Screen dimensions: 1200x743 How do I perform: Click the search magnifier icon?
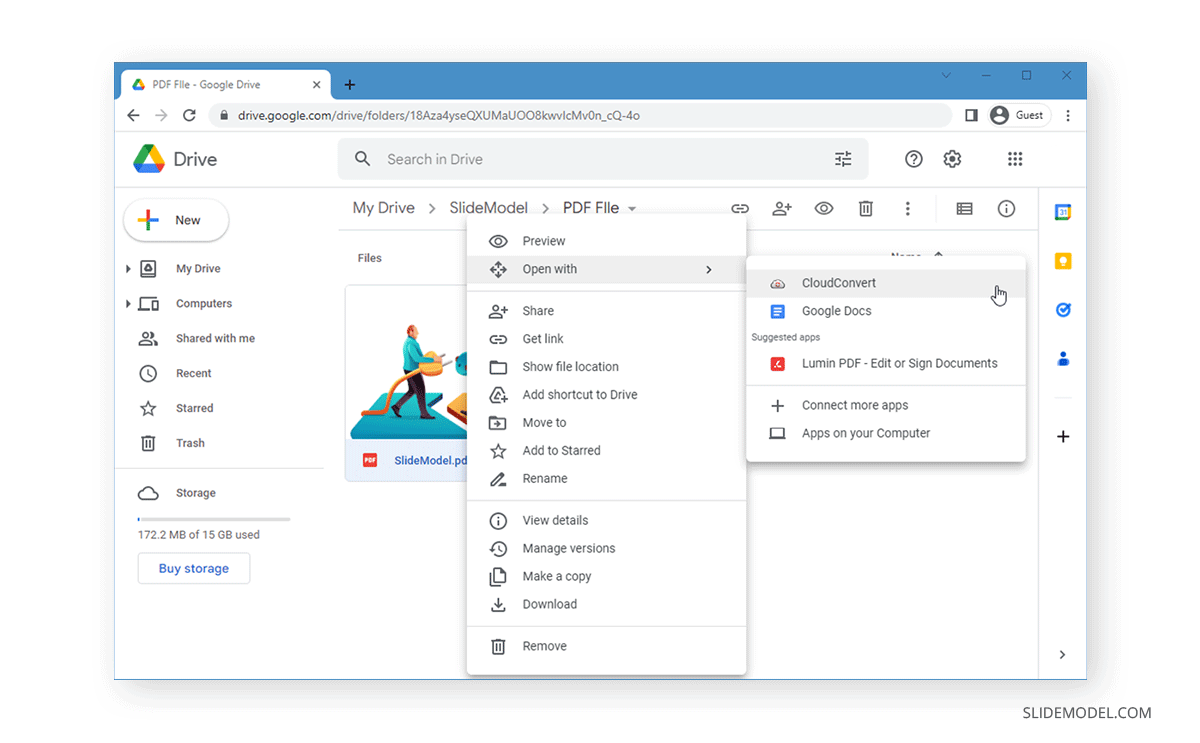tap(363, 159)
